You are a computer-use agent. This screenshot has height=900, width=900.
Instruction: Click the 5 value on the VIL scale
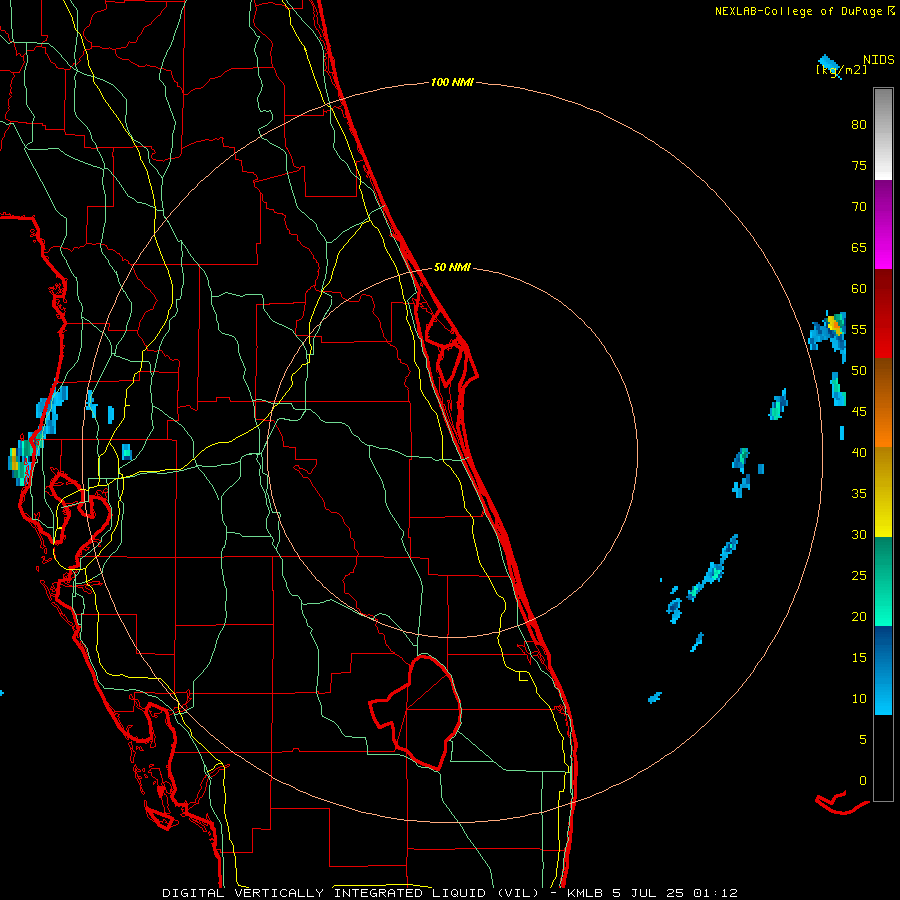point(863,740)
